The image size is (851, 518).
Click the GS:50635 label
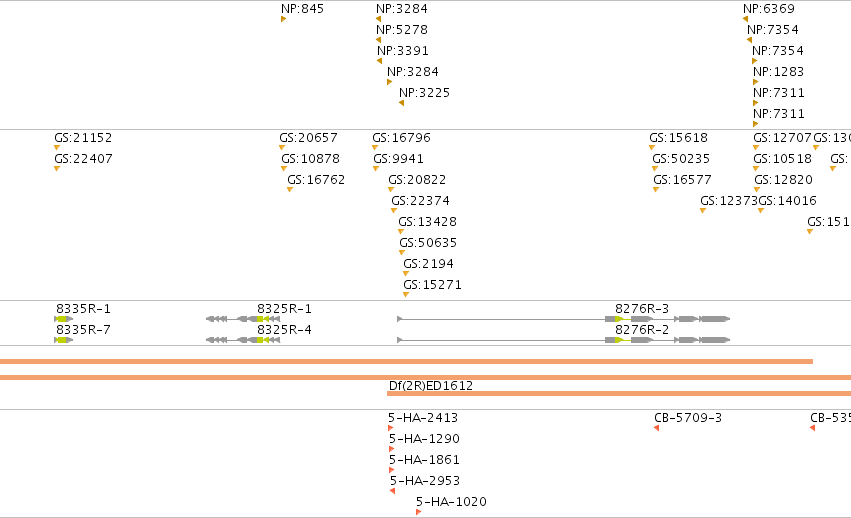tap(428, 242)
